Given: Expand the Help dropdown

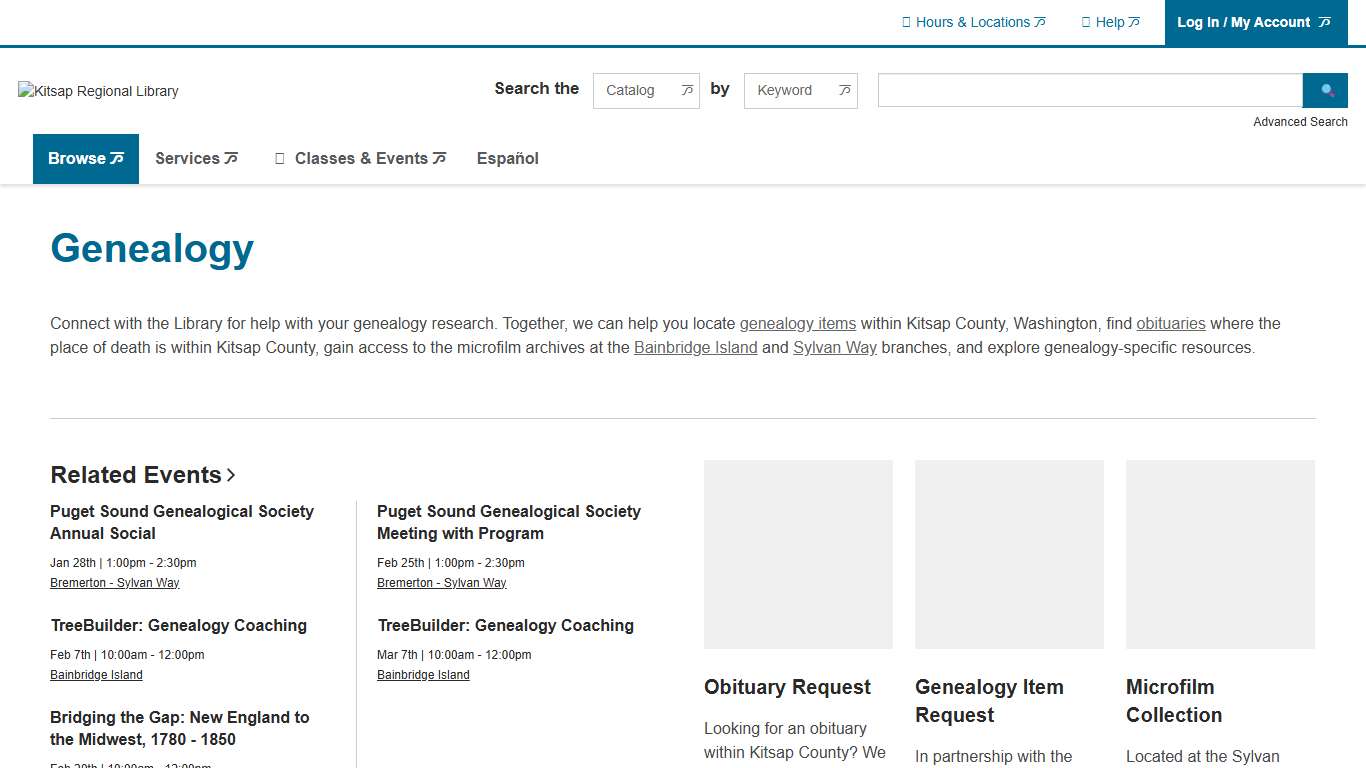Looking at the screenshot, I should pos(1110,22).
